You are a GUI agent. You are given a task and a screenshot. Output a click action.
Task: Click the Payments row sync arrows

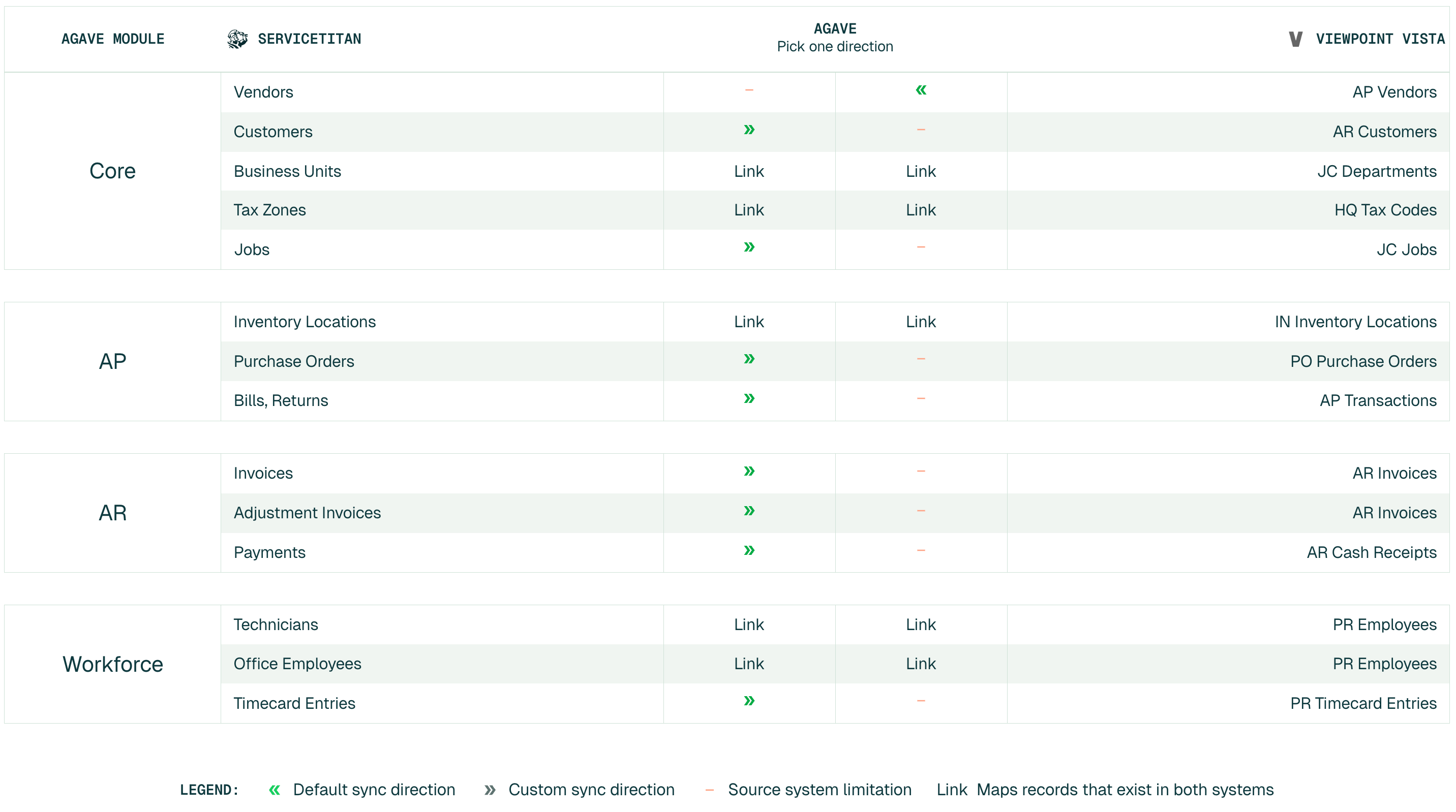[749, 551]
